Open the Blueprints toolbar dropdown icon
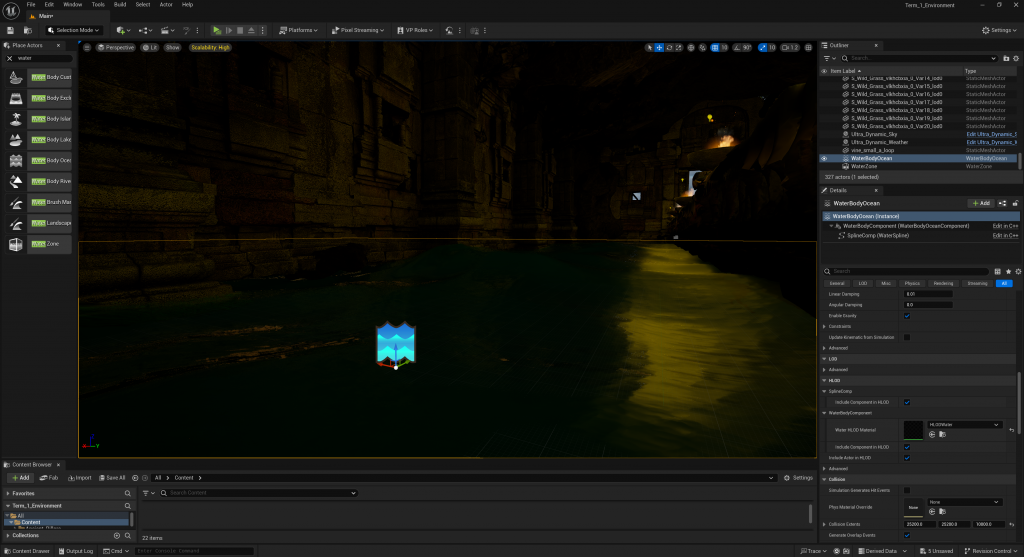Screen dimensions: 1024x557 (x=144, y=30)
